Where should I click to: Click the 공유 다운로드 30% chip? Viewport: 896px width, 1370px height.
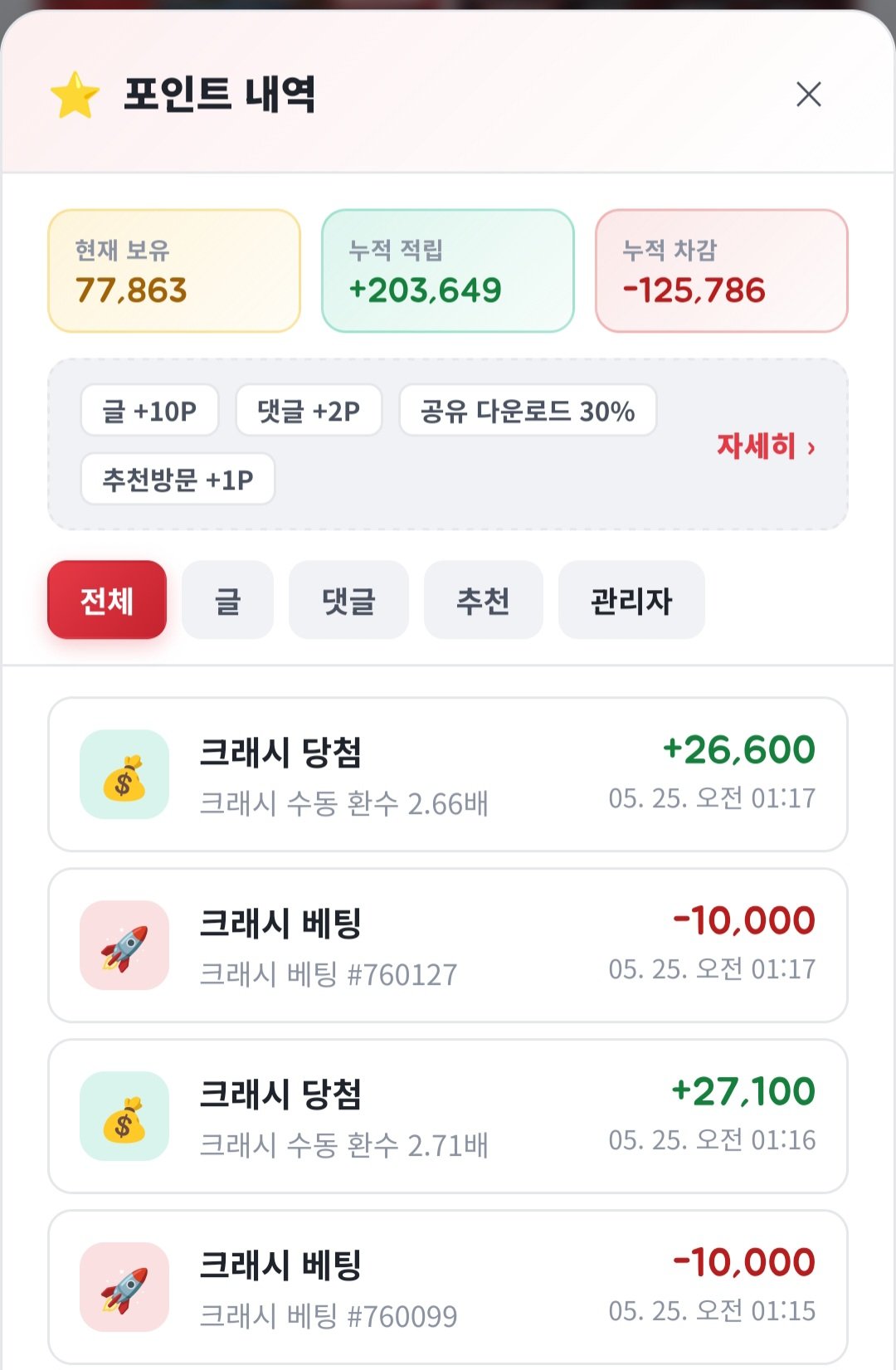[528, 410]
